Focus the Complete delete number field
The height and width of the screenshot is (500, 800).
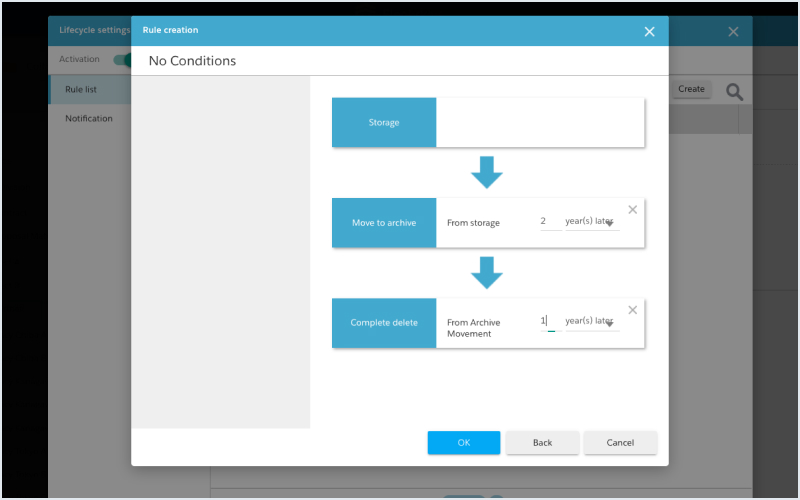tap(549, 321)
